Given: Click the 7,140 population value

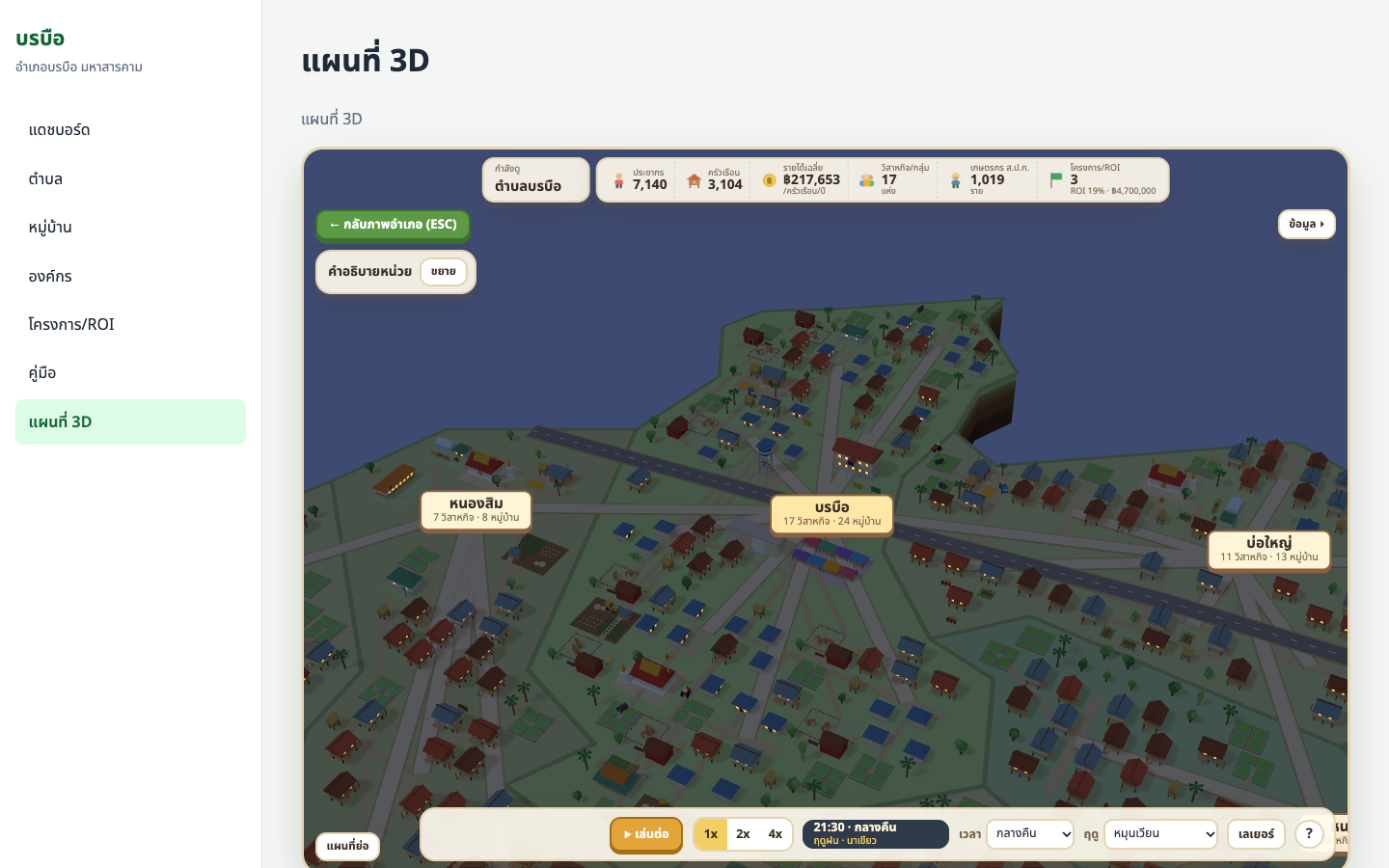Looking at the screenshot, I should click(650, 184).
